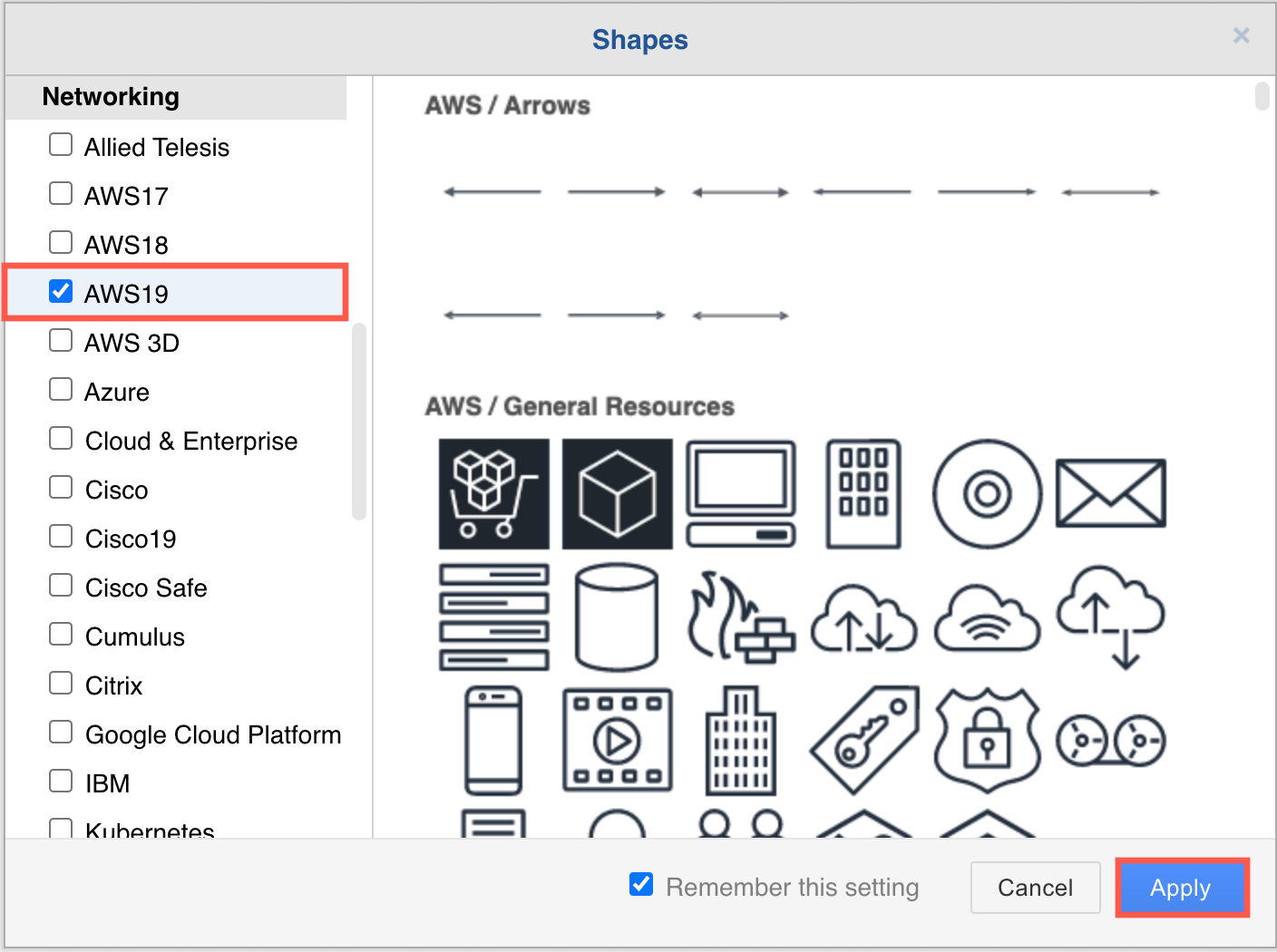Click the firewall flame shape
This screenshot has width=1277, height=952.
pos(740,617)
